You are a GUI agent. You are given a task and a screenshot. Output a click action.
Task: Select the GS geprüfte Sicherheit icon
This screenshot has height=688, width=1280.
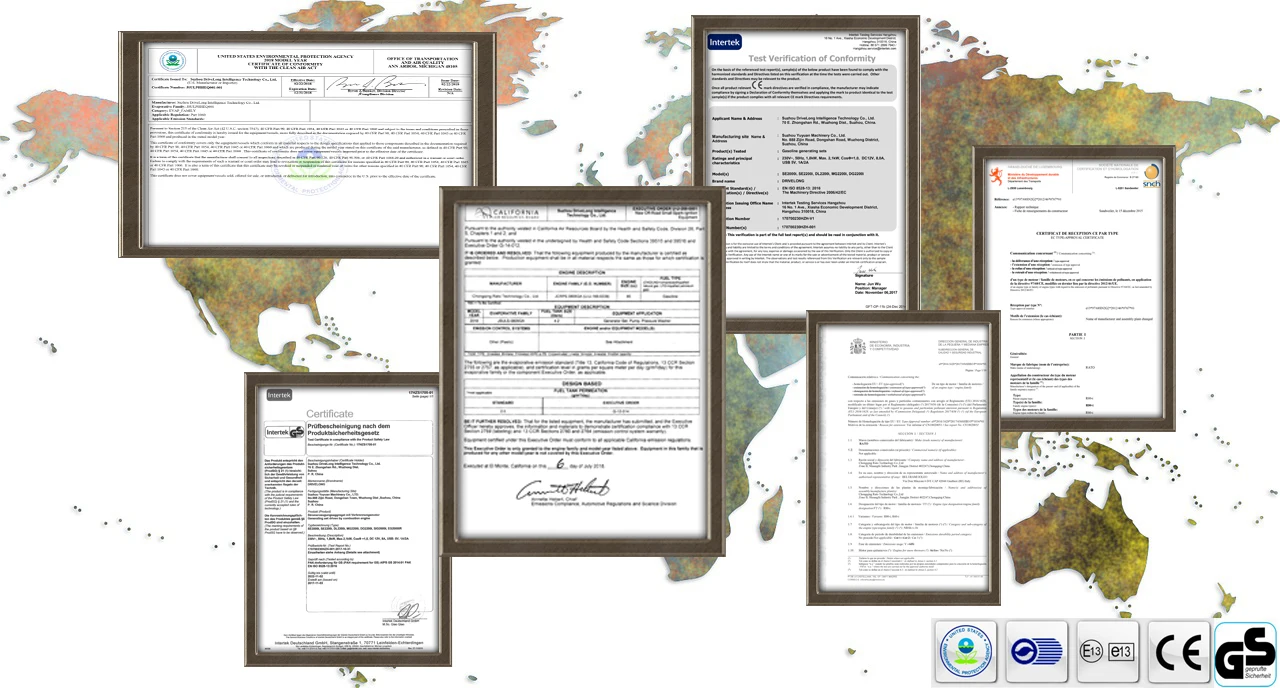[x=1246, y=653]
